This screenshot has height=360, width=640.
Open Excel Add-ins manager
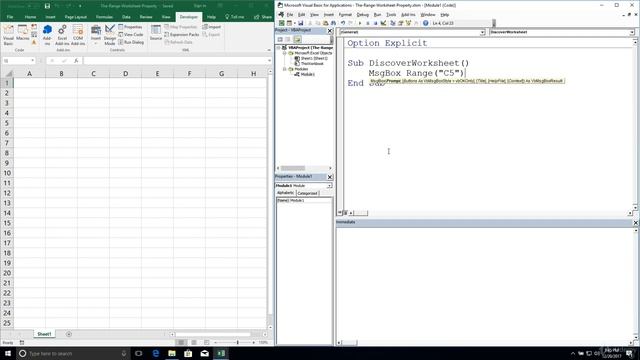tap(62, 35)
